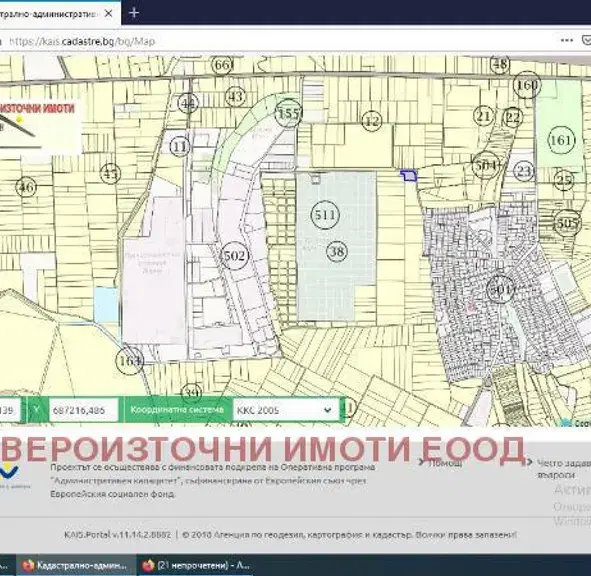This screenshot has width=591, height=576.
Task: Click map zone label 504
Action: click(x=486, y=165)
